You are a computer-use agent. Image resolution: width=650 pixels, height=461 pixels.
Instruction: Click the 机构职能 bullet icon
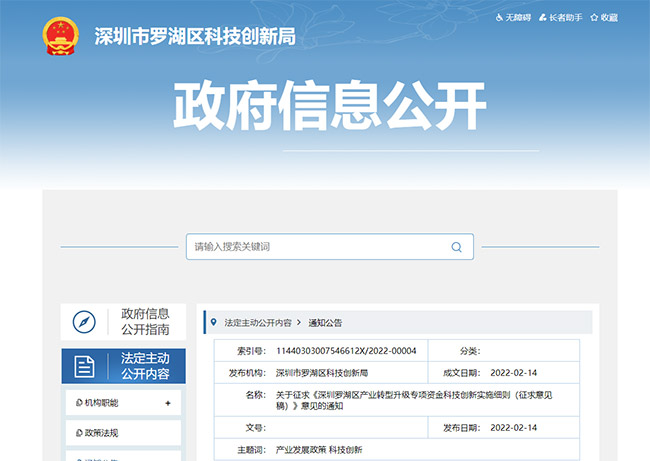[79, 403]
